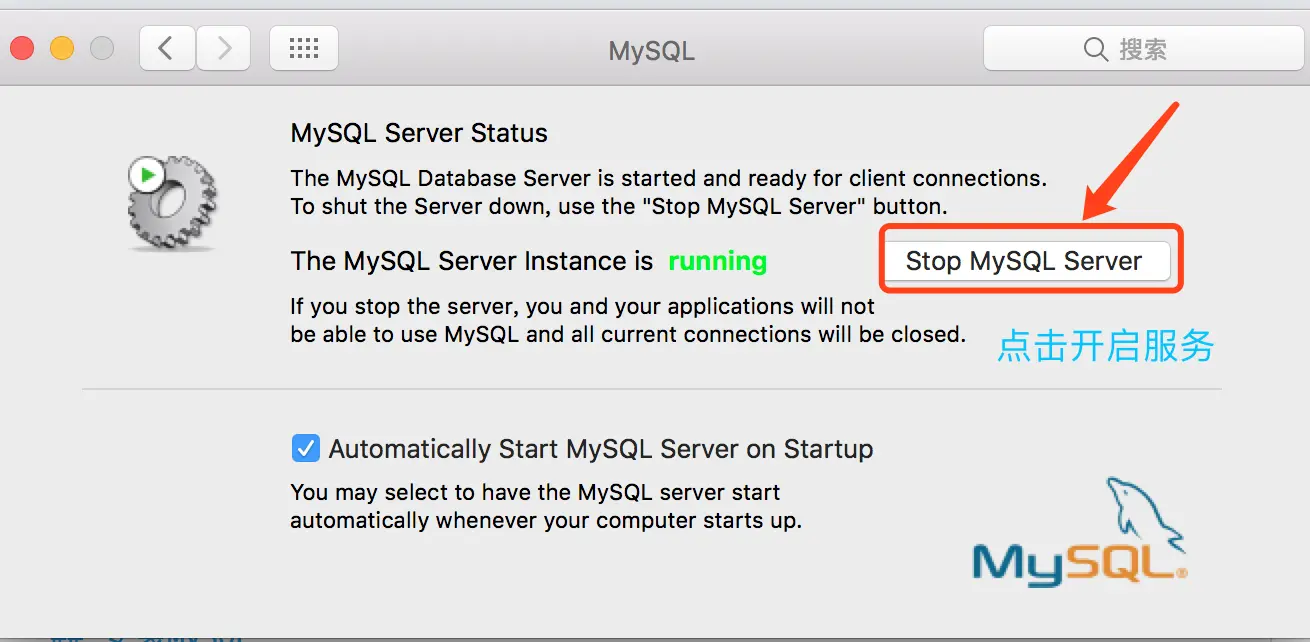Viewport: 1310px width, 642px height.
Task: Click the green play badge on gear
Action: [x=147, y=175]
